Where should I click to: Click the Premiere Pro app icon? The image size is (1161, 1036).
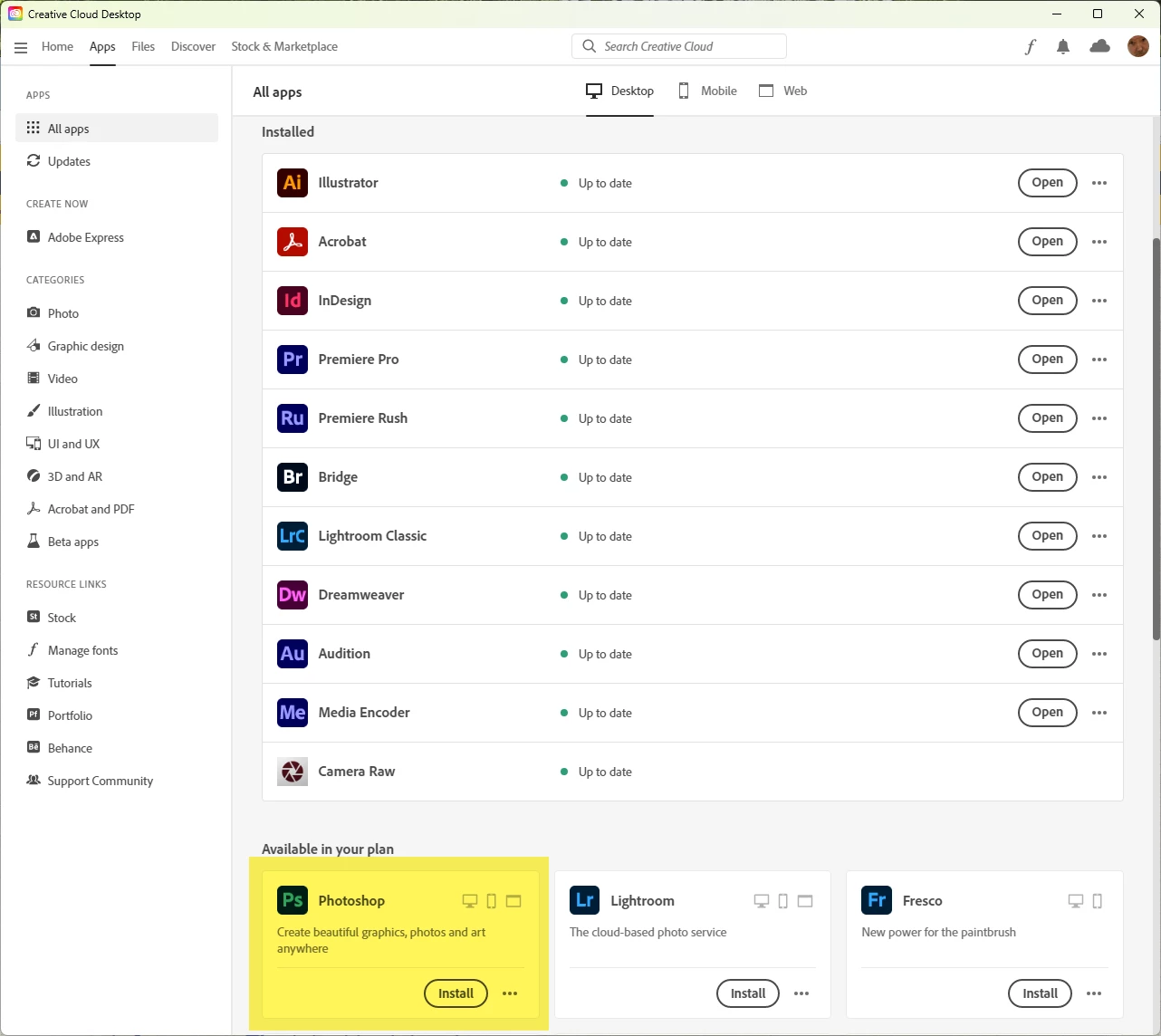click(x=293, y=360)
